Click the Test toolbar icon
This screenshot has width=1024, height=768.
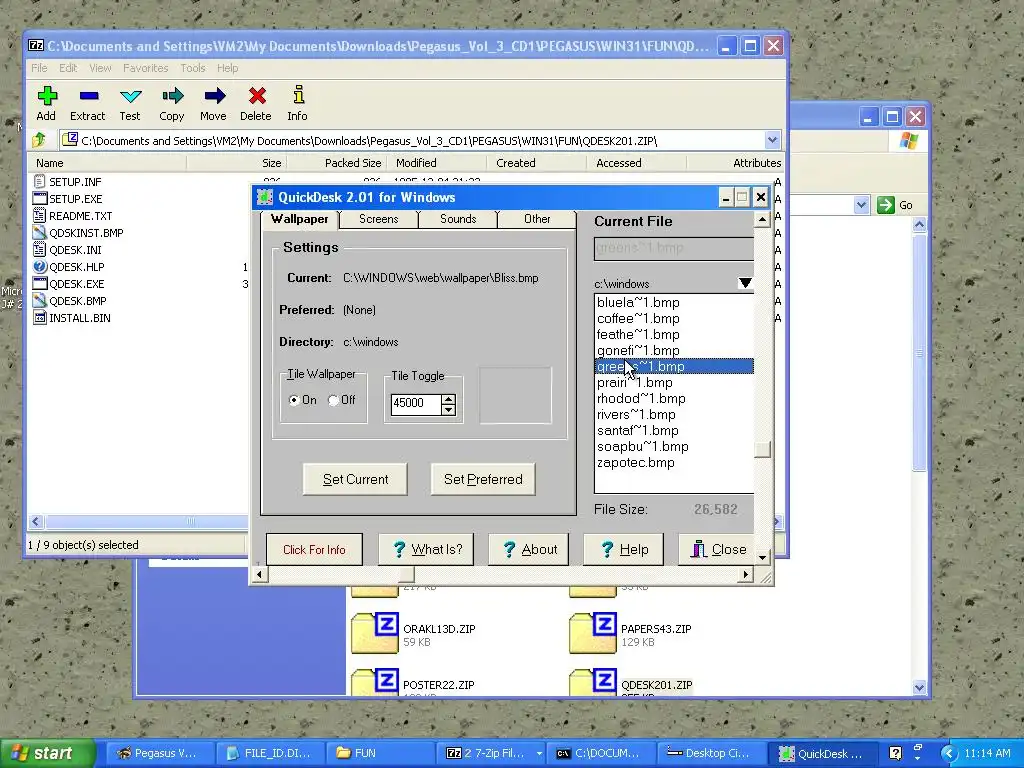coord(131,96)
